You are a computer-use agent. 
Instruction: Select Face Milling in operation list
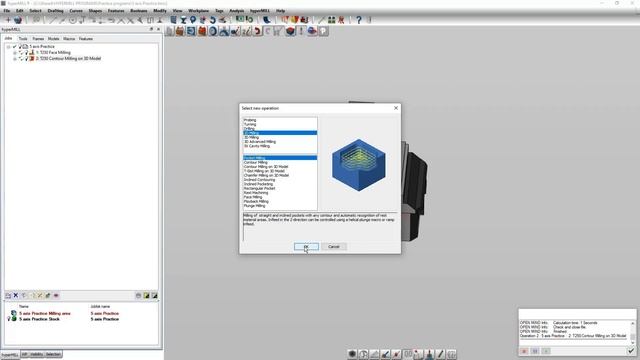point(253,197)
